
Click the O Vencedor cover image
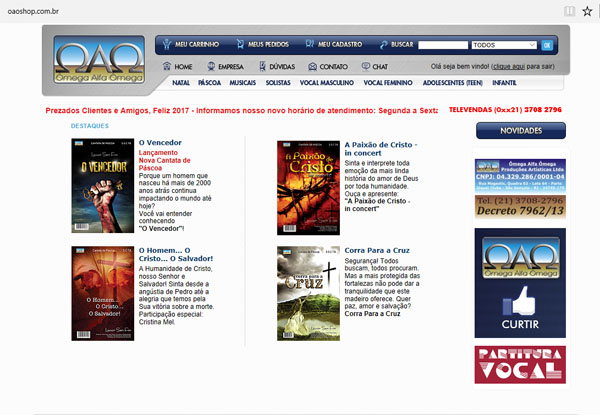click(x=103, y=186)
